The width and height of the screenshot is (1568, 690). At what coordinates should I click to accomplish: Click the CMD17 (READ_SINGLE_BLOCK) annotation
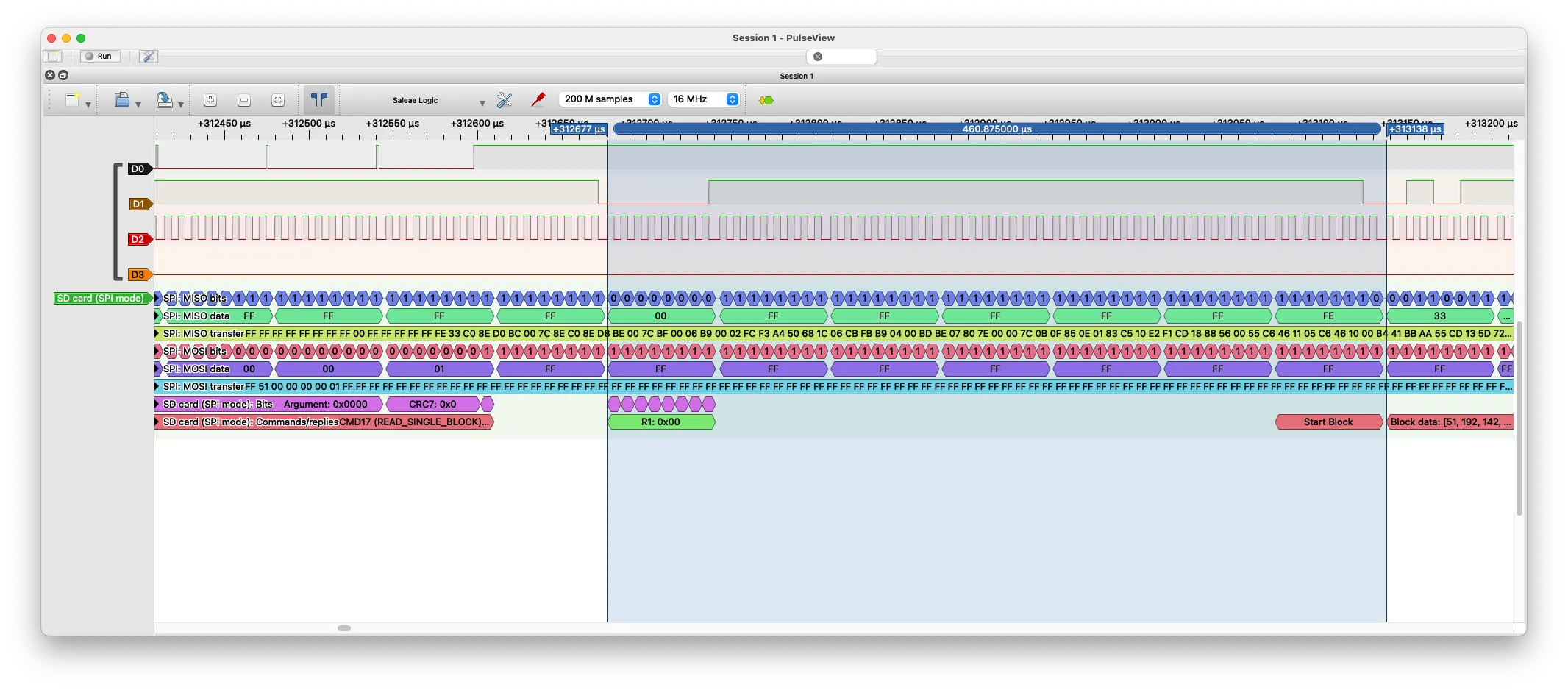pyautogui.click(x=416, y=422)
